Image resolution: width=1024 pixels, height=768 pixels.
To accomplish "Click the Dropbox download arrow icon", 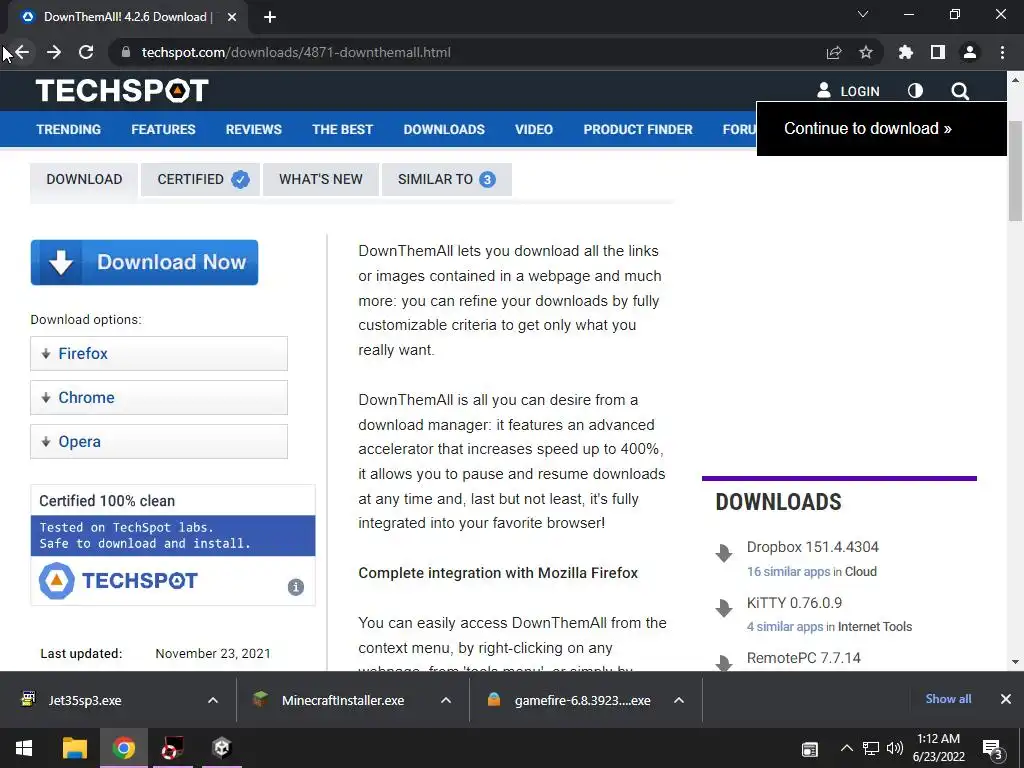I will pos(724,553).
